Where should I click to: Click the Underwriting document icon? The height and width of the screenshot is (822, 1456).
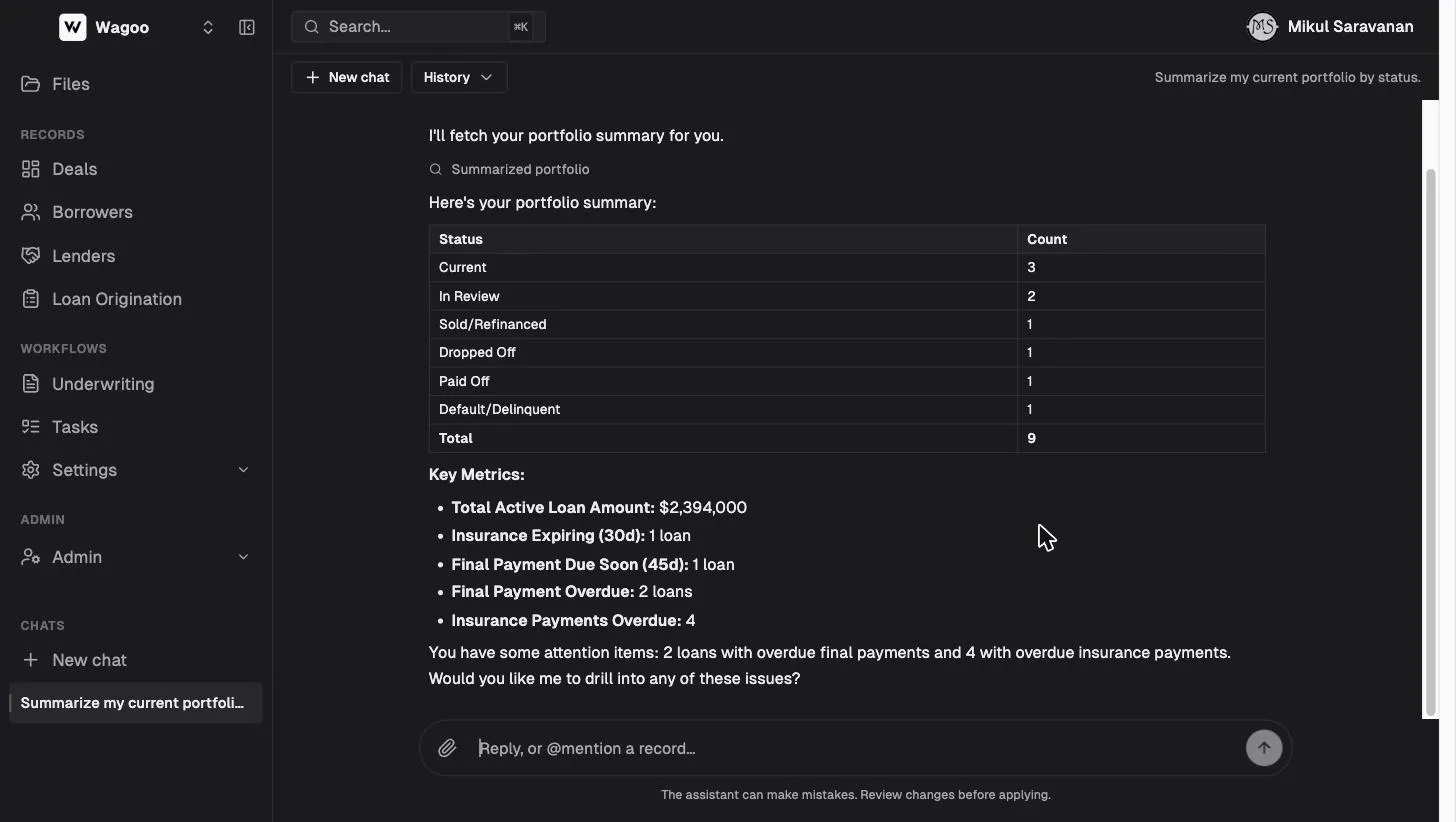pos(31,384)
